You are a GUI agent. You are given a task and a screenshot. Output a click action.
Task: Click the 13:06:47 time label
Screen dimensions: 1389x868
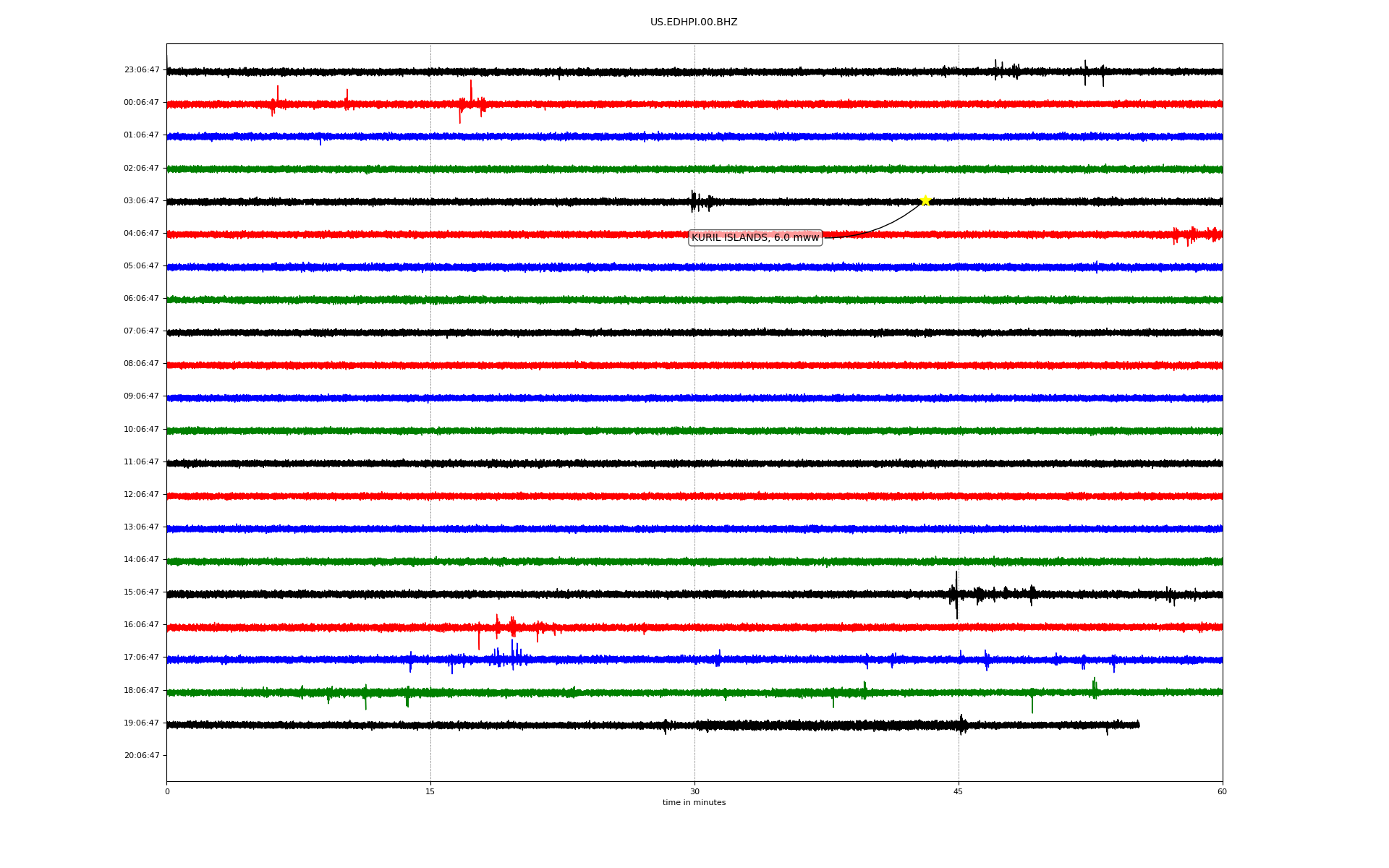142,527
